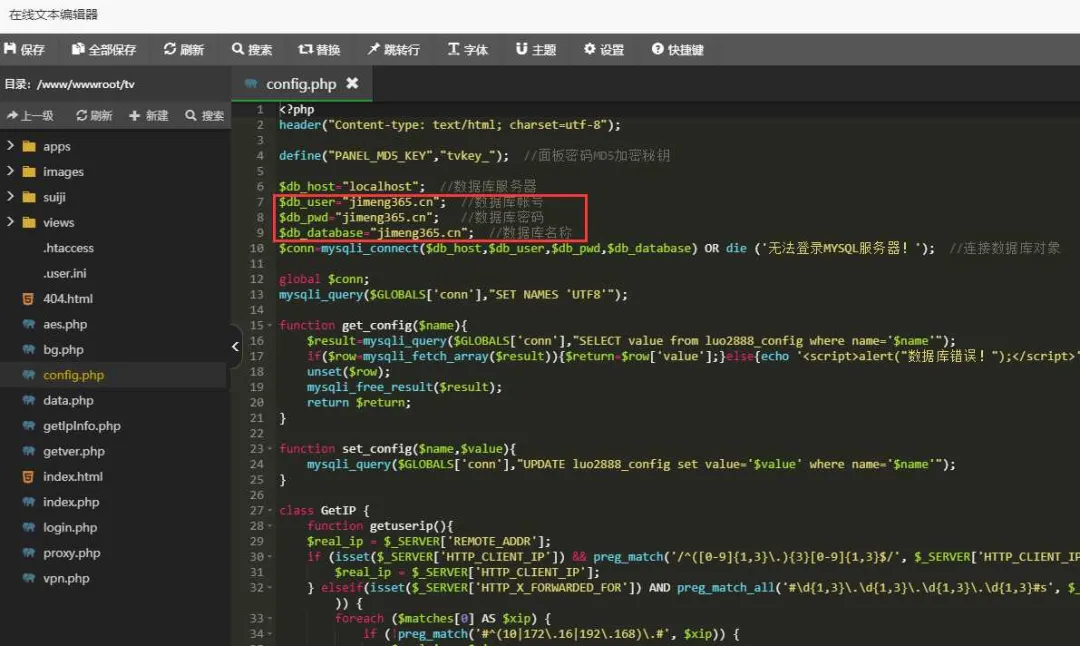Image resolution: width=1080 pixels, height=646 pixels.
Task: Click the getIpInfo.php file icon
Action: [28, 426]
